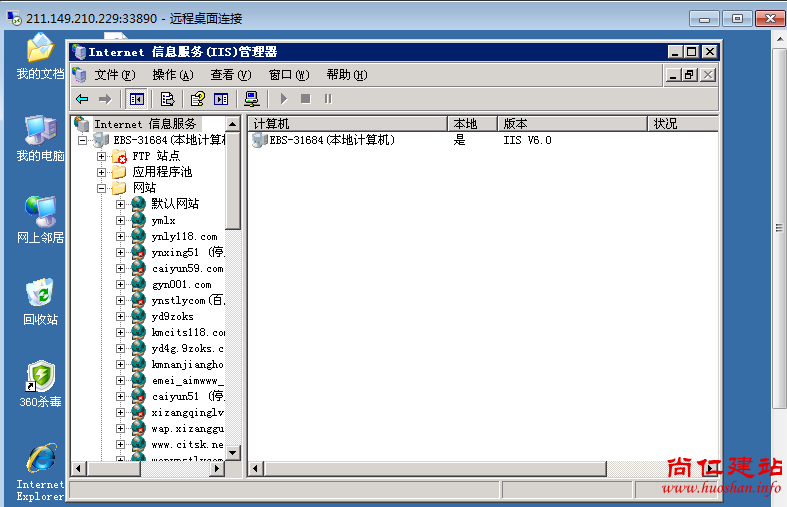Viewport: 787px width, 507px height.
Task: Click the Properties toolbar icon
Action: (167, 98)
